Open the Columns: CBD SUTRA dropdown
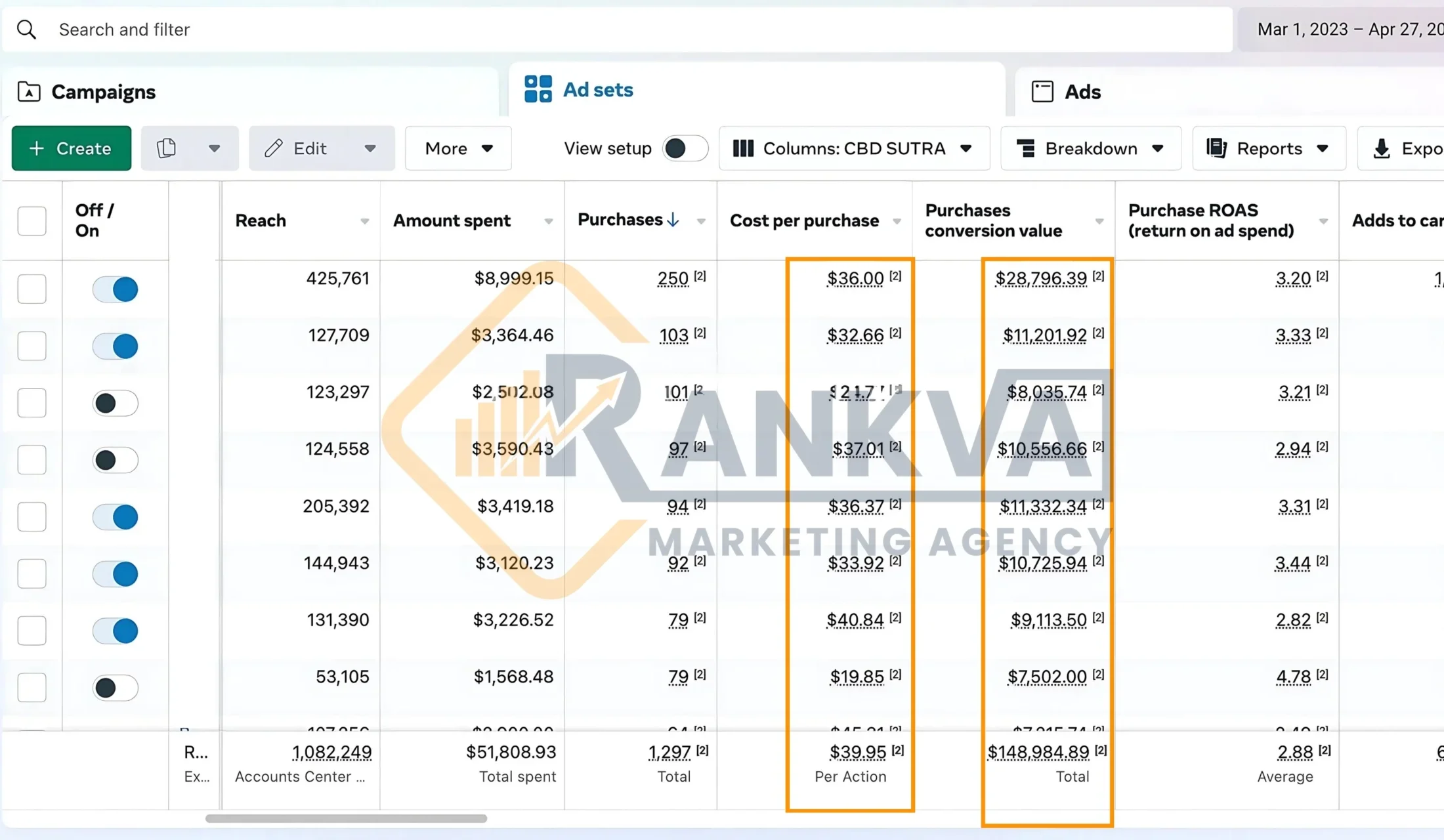Screen dimensions: 1444x840 (x=853, y=148)
